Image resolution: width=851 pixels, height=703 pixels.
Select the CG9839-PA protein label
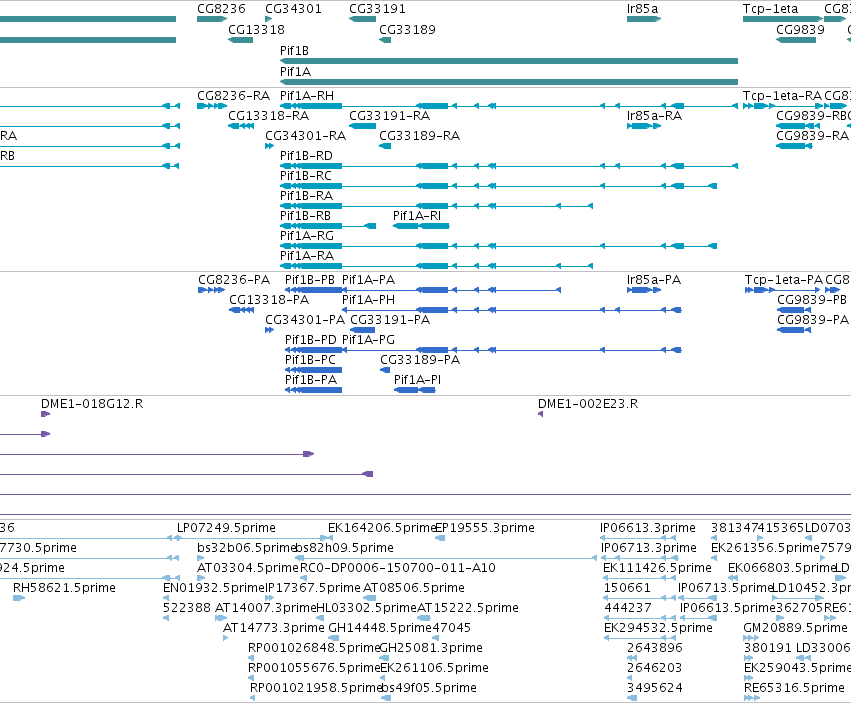click(x=812, y=320)
